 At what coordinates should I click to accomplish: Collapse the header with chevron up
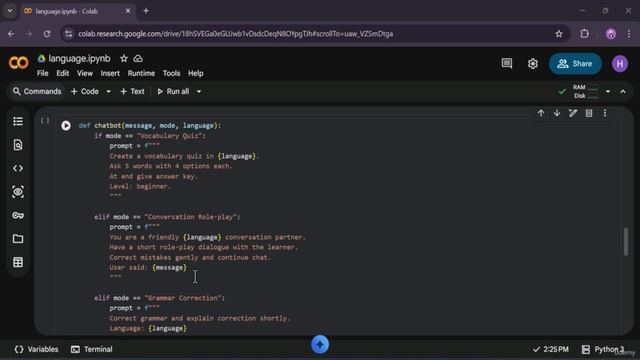click(x=623, y=91)
